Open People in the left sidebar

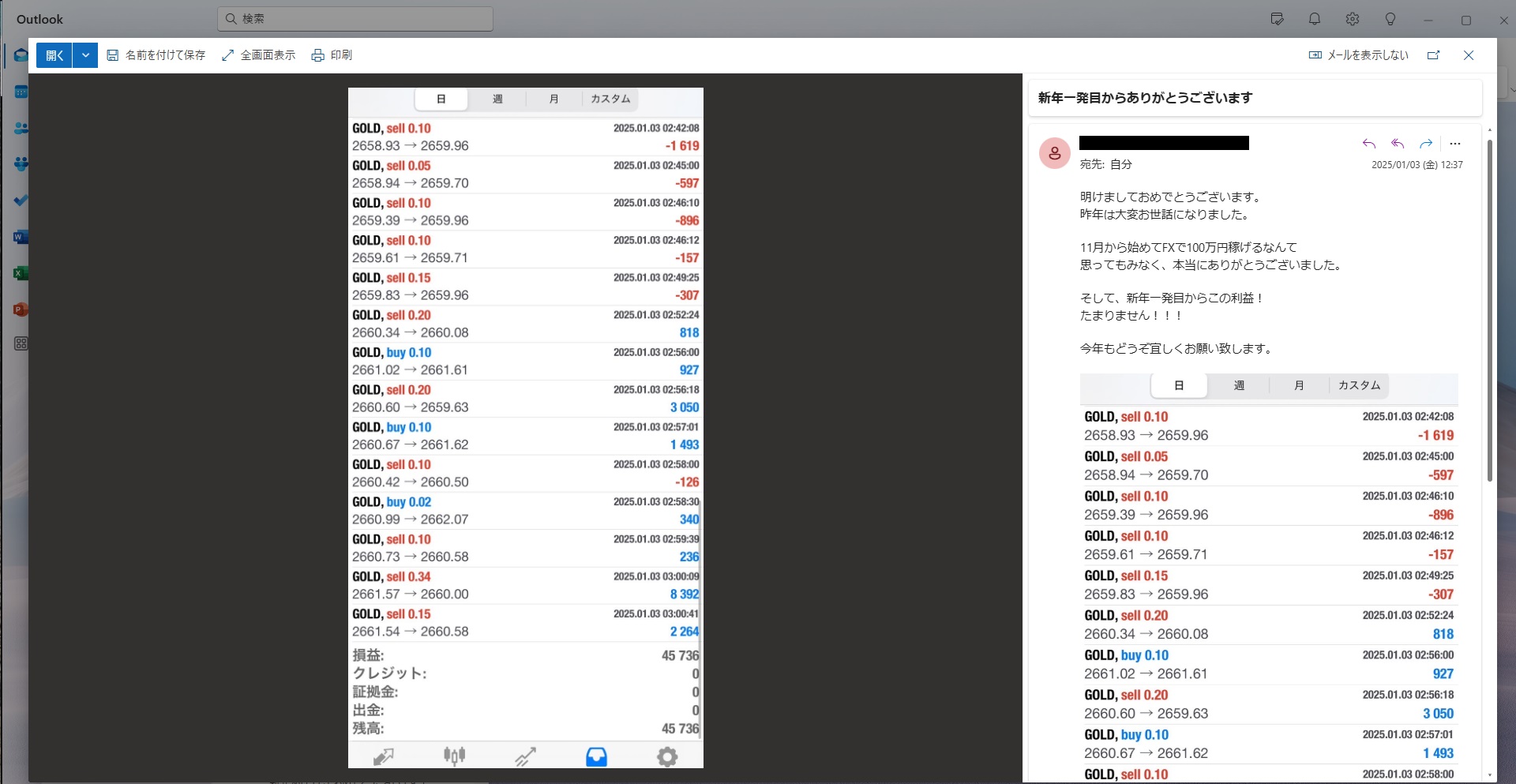[x=21, y=128]
